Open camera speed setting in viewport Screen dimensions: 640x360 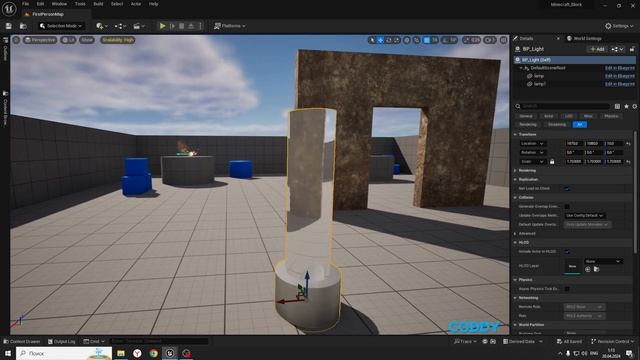(x=490, y=40)
